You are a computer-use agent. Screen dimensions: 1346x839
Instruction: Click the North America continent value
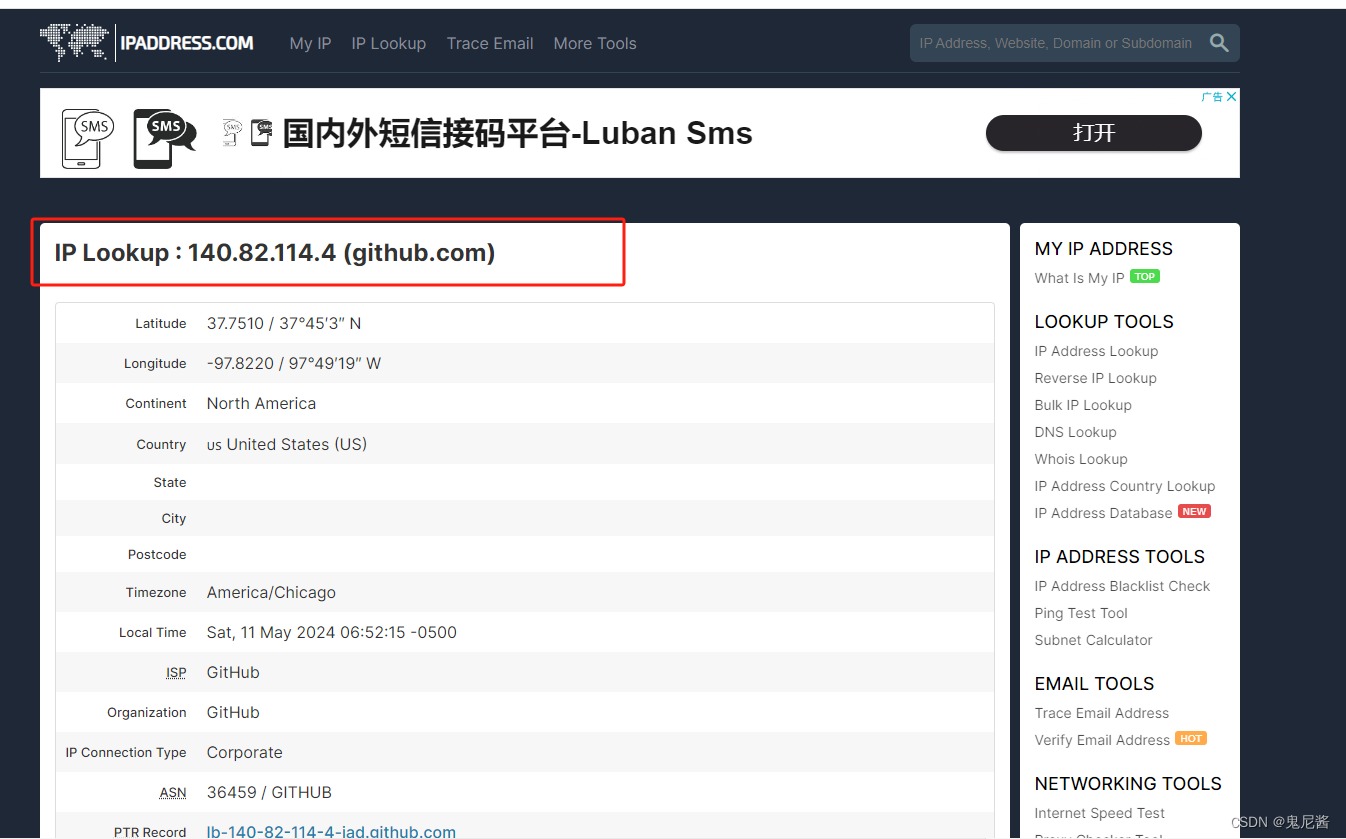261,403
